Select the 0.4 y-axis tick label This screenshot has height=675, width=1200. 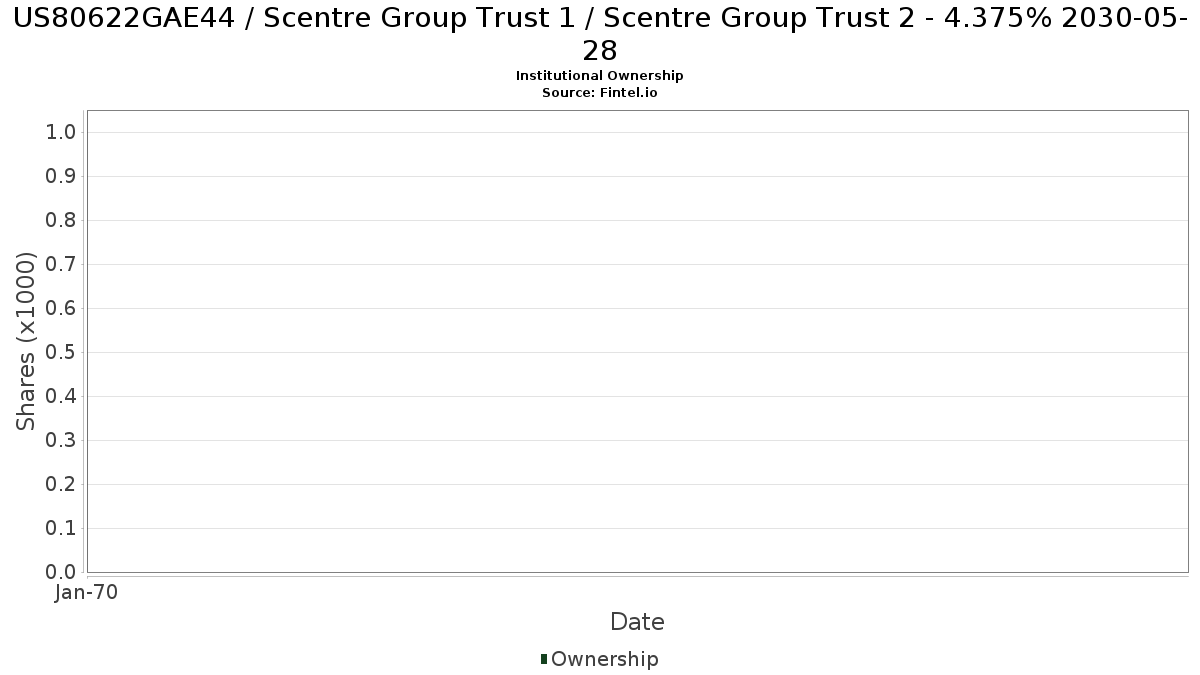tap(61, 397)
